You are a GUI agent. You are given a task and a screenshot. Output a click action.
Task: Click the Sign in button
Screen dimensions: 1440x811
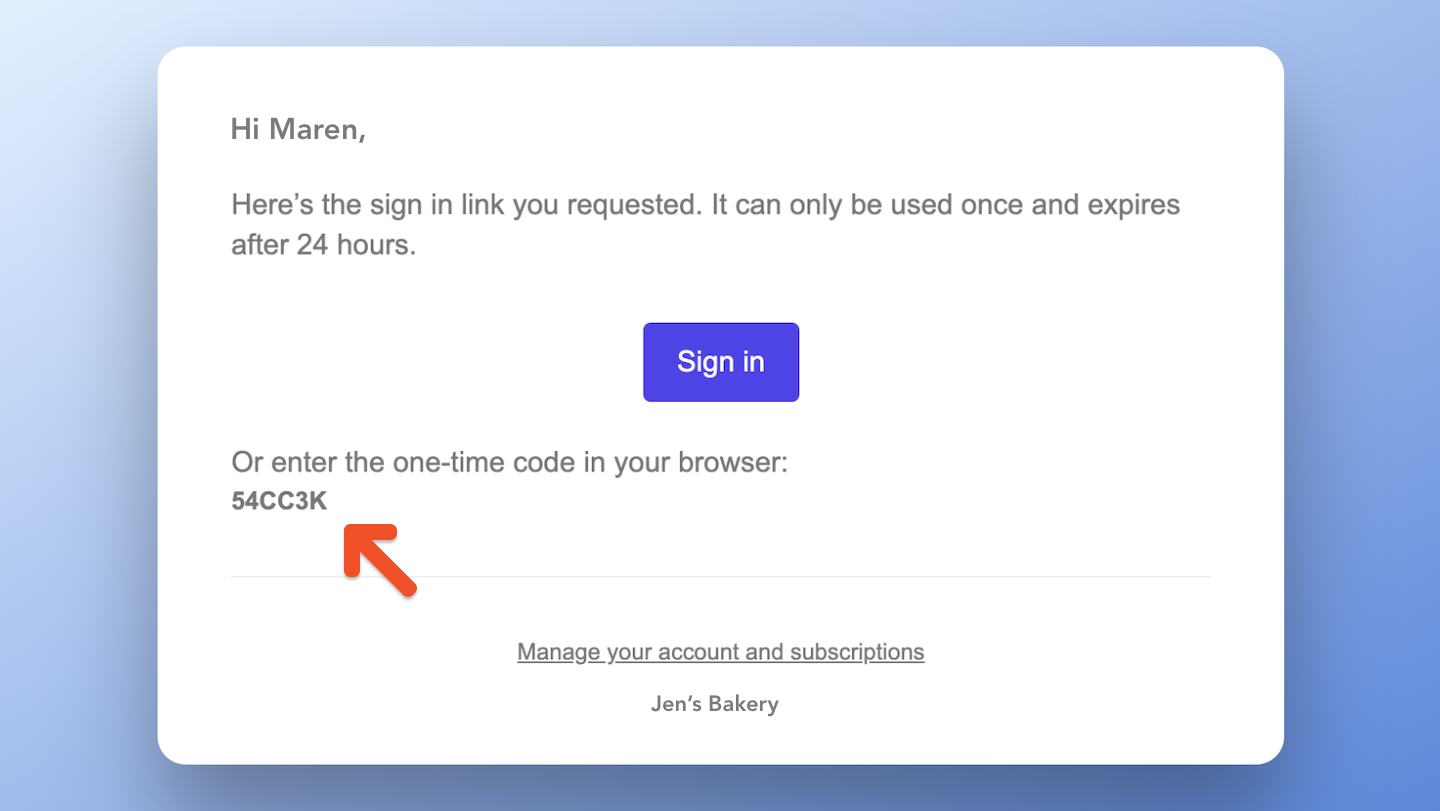pos(720,362)
